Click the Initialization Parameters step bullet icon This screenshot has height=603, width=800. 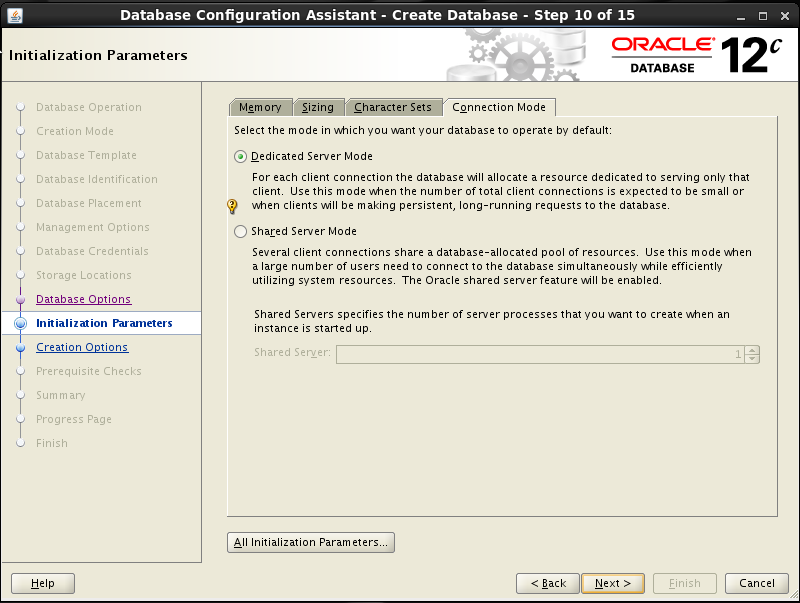(x=20, y=323)
